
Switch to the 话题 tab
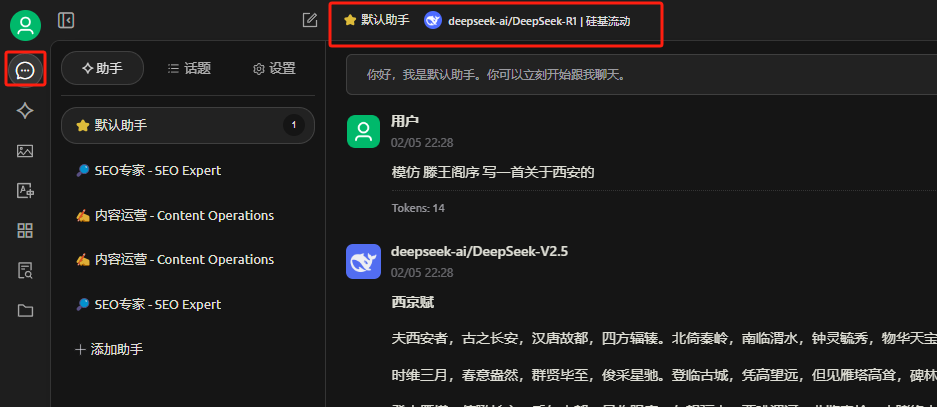(x=189, y=68)
